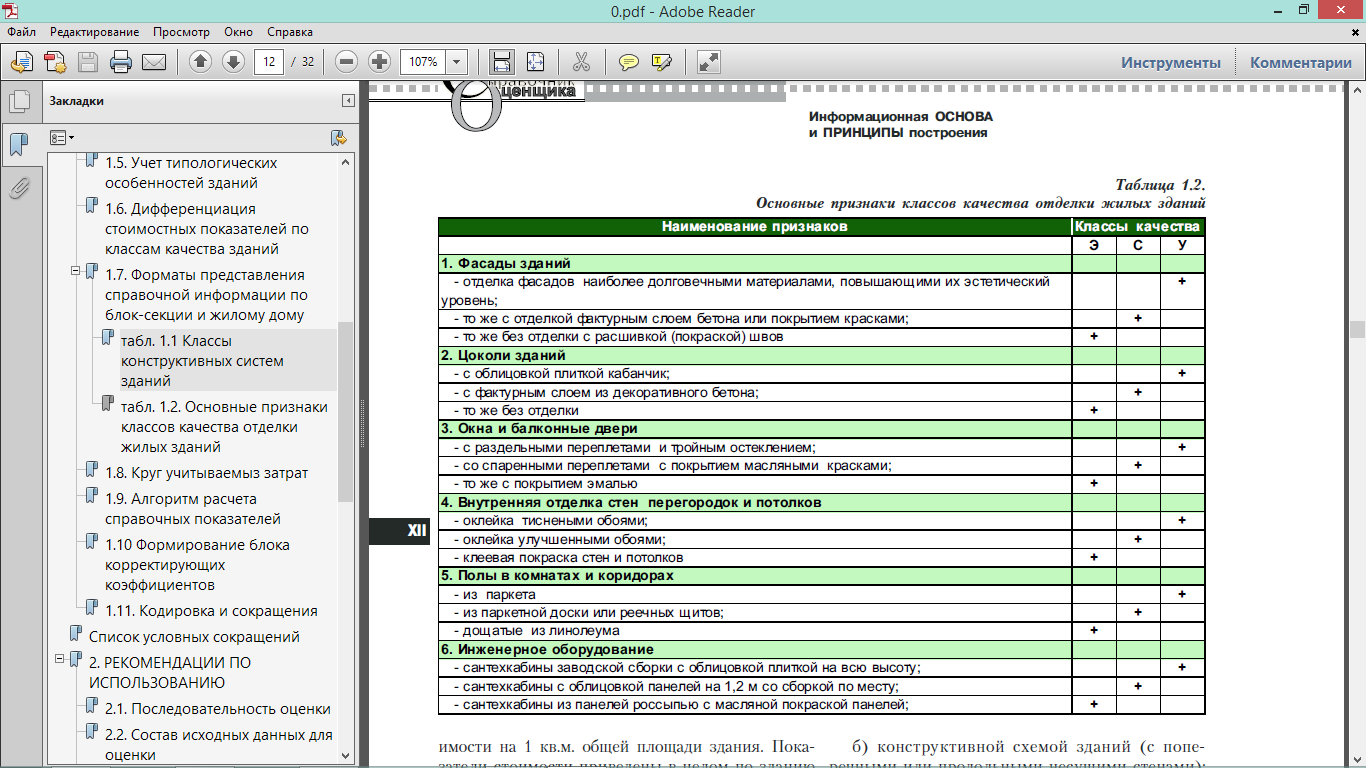Select bookmark 1.5. Учет типологических особенностей
Image resolution: width=1366 pixels, height=768 pixels.
191,173
